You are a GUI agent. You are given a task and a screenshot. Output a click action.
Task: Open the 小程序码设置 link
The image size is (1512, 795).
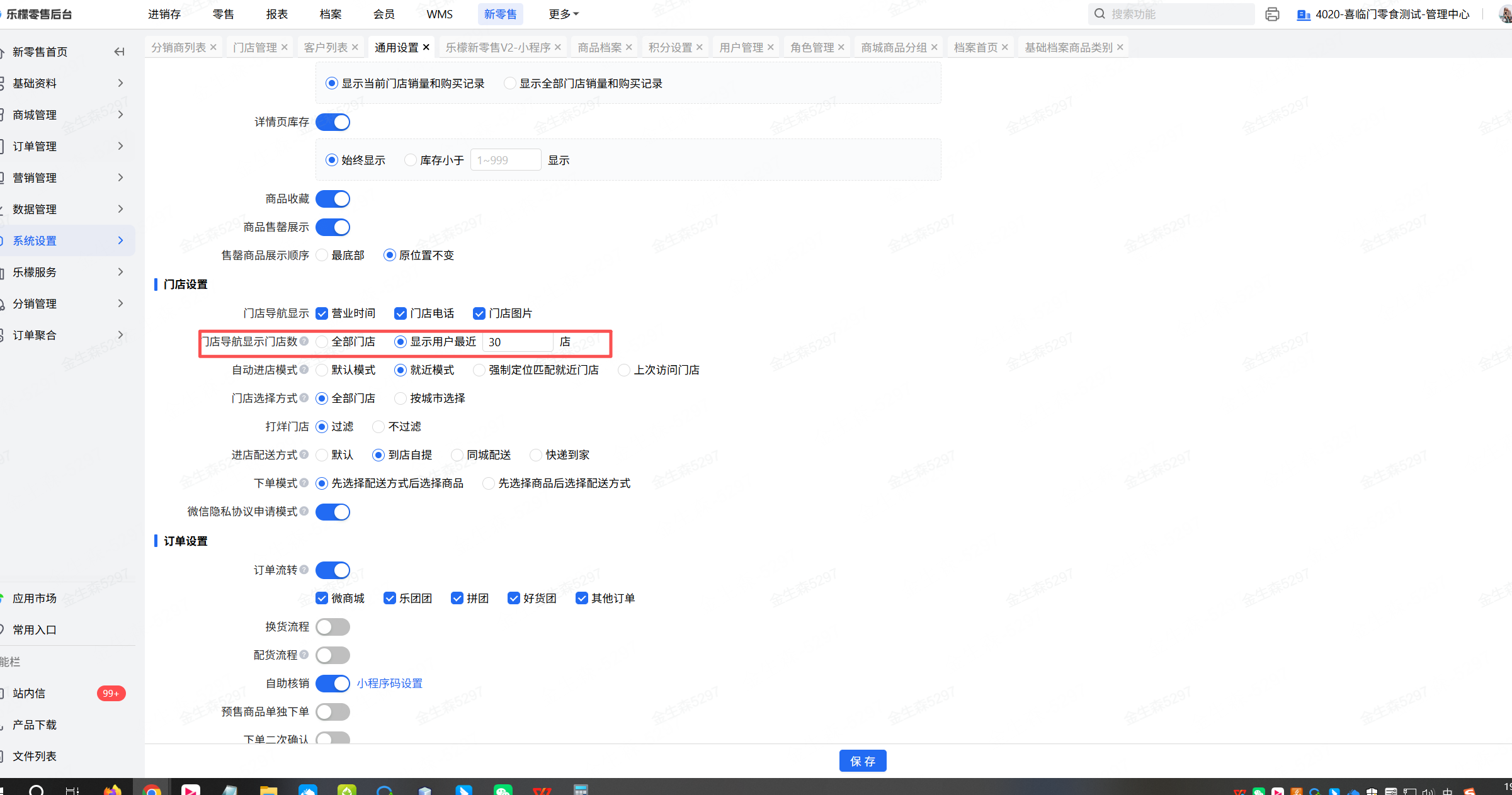(389, 684)
